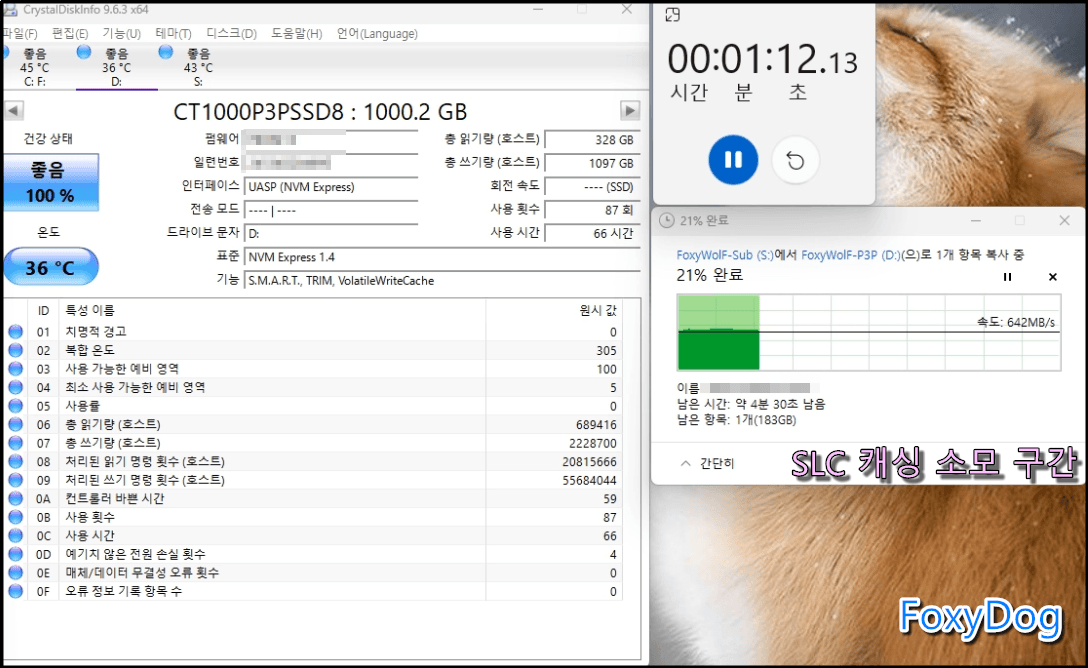Click the 원시 값 column header
Viewport: 1088px width, 668px height.
pos(554,311)
